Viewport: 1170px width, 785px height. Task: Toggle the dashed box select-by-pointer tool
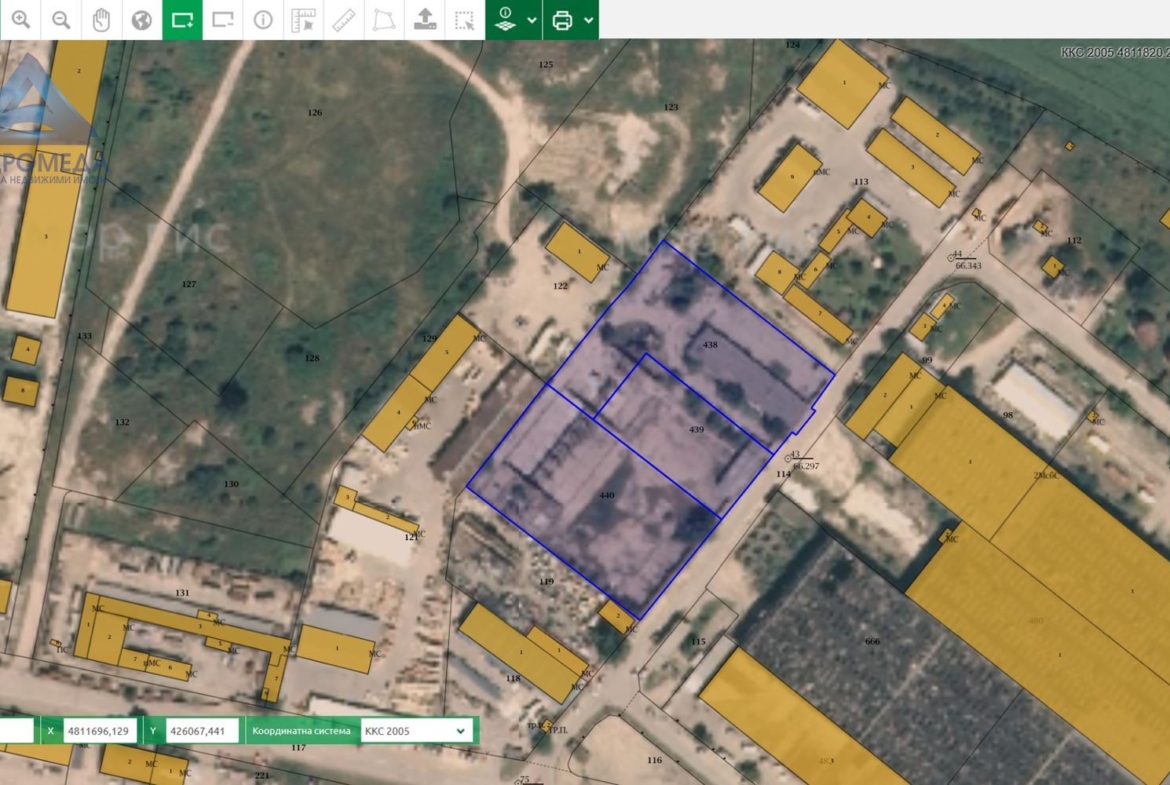click(x=465, y=20)
